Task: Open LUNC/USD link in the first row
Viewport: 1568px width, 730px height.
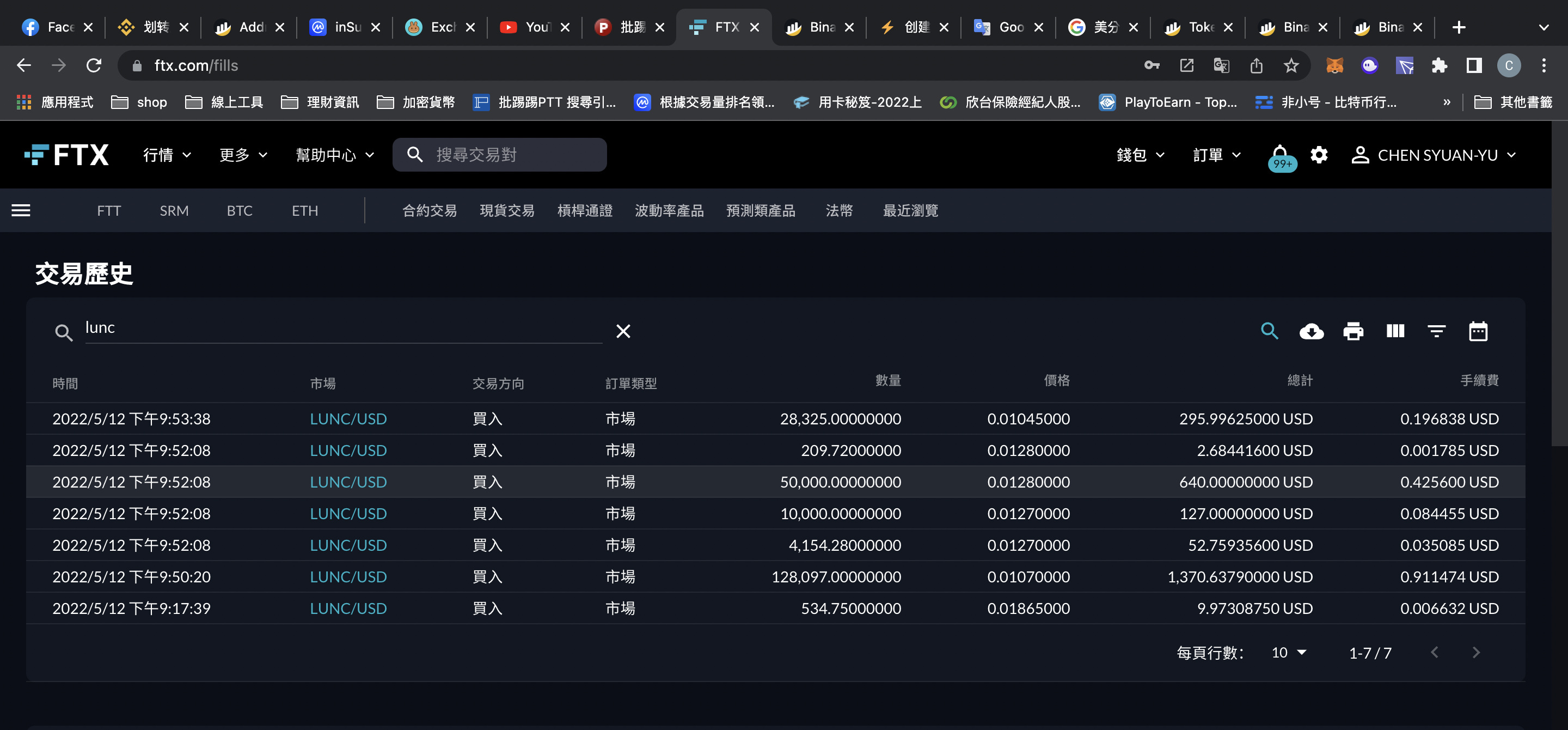Action: coord(348,419)
